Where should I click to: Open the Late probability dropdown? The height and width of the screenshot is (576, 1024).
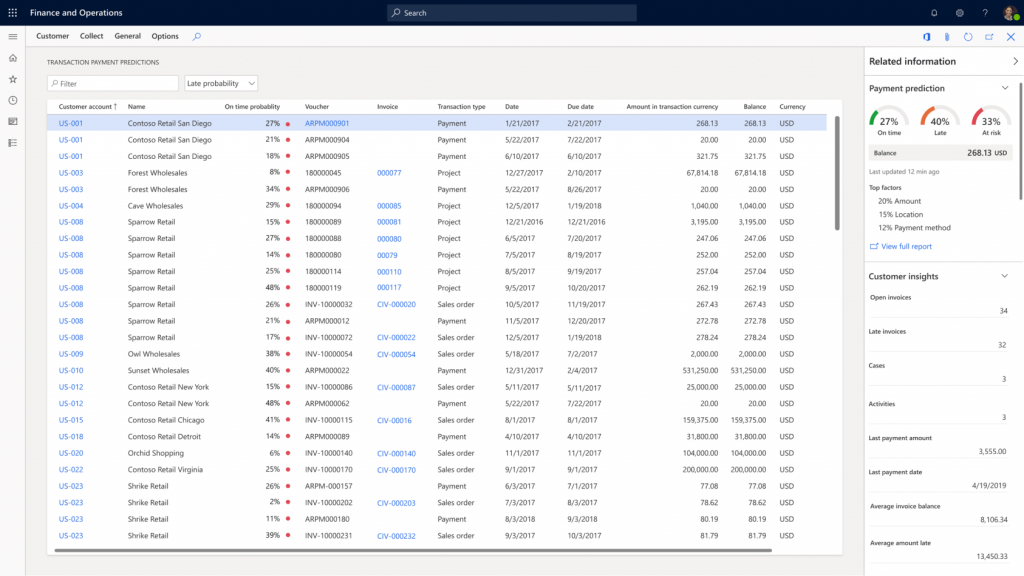pos(221,84)
